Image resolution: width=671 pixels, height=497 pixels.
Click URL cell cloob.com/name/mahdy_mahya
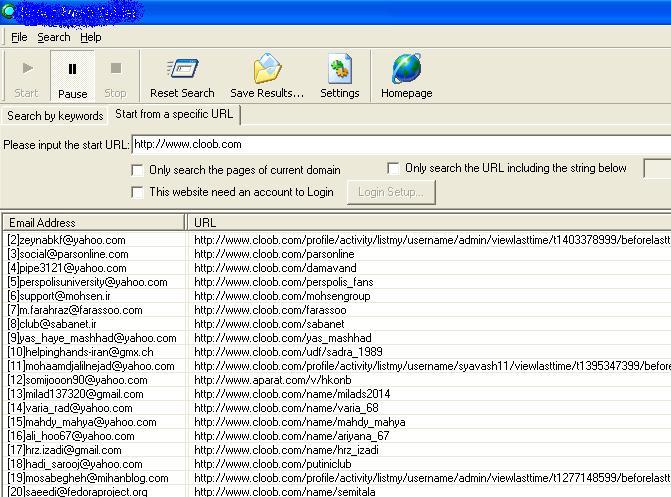300,422
